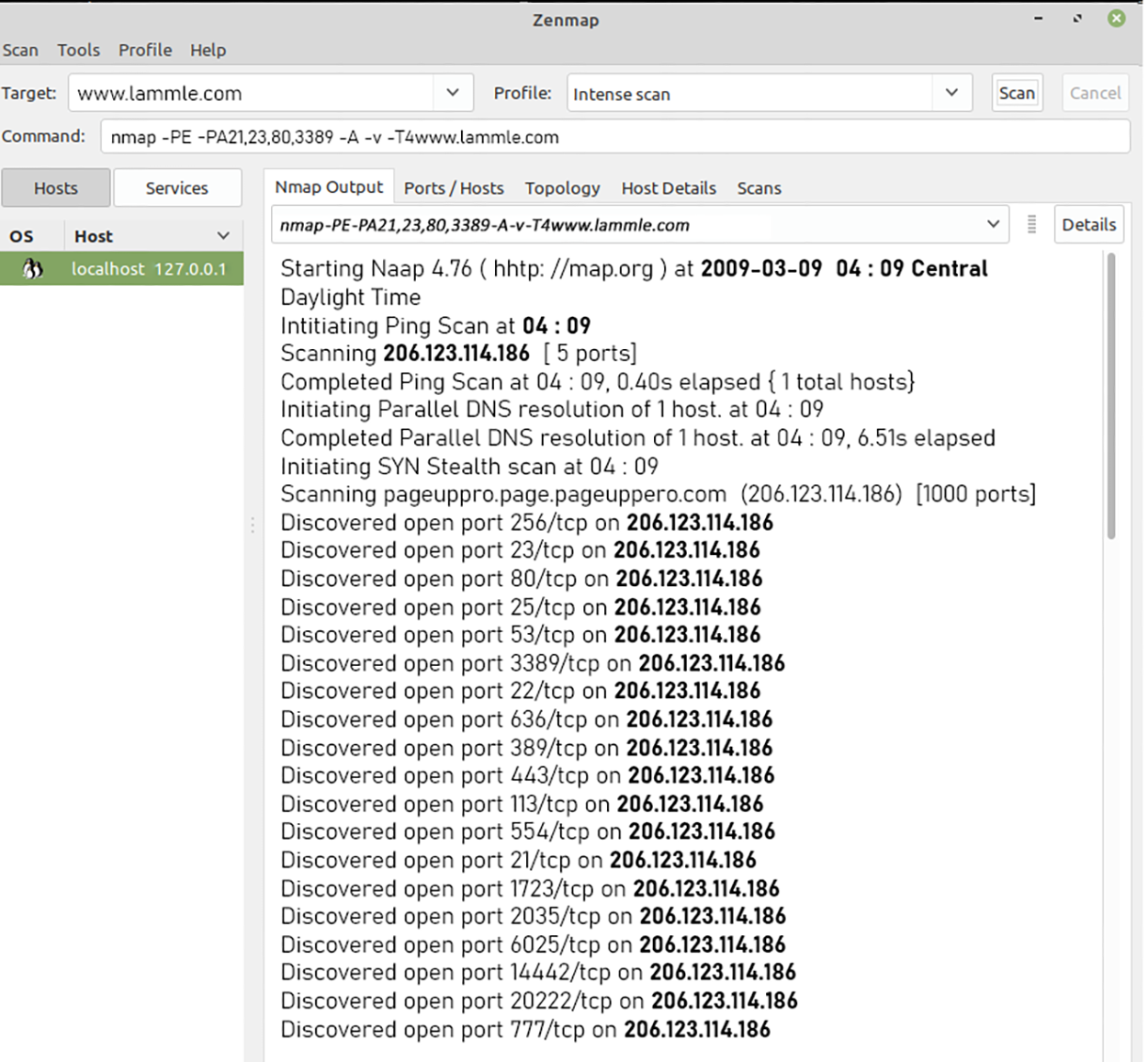The image size is (1148, 1062).
Task: Click the line 'Discovered open port 23/tcp'
Action: coord(521,550)
